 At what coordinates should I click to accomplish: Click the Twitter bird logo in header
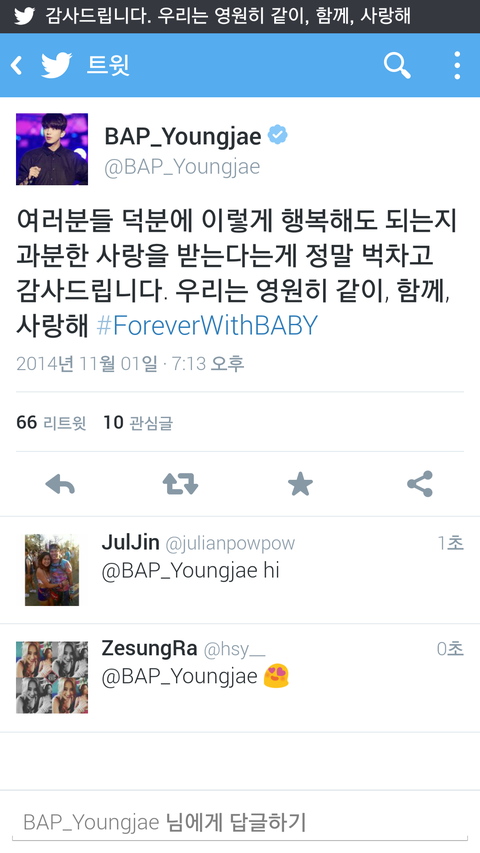[x=57, y=66]
